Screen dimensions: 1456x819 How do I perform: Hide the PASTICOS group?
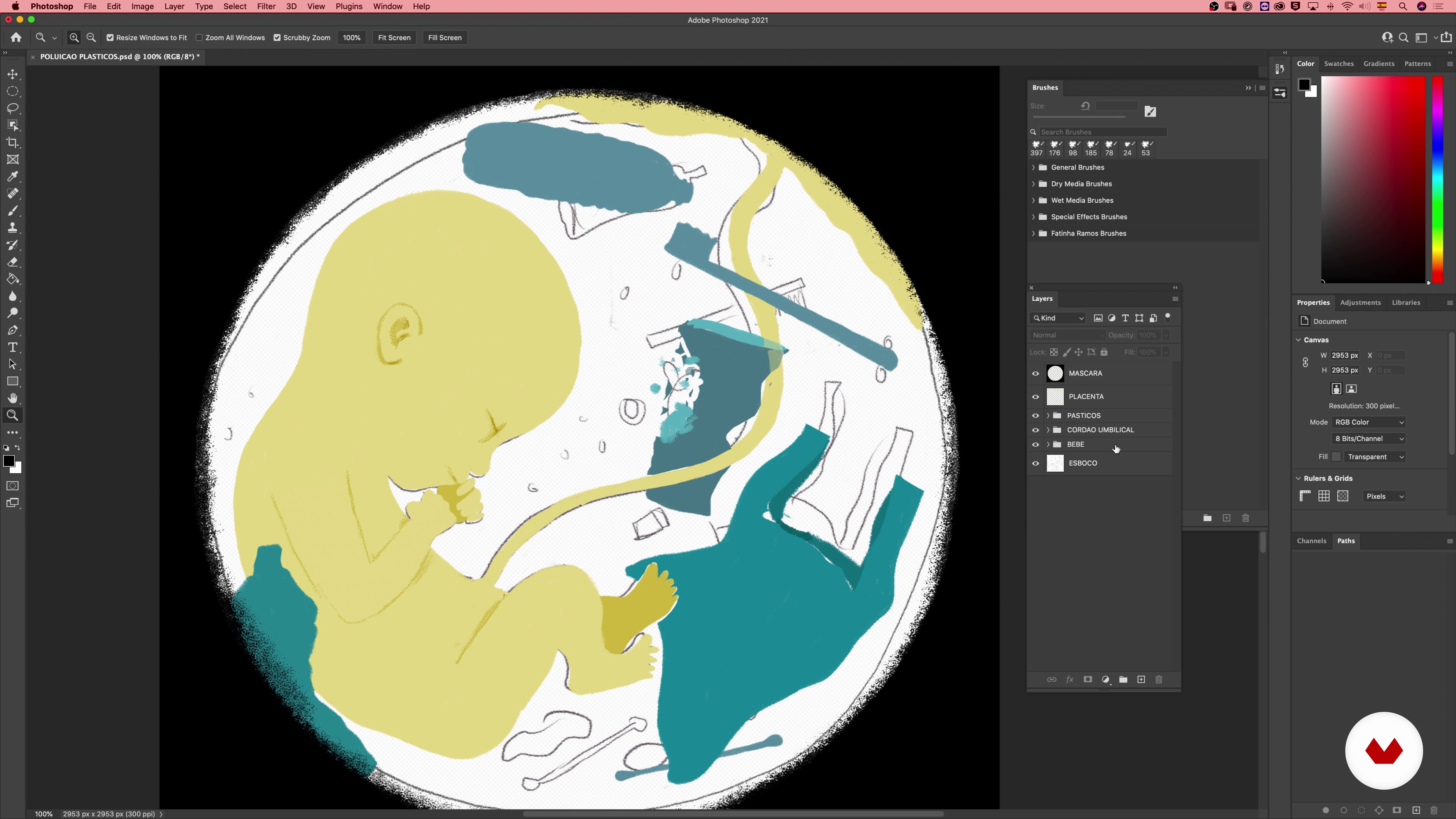(x=1036, y=416)
